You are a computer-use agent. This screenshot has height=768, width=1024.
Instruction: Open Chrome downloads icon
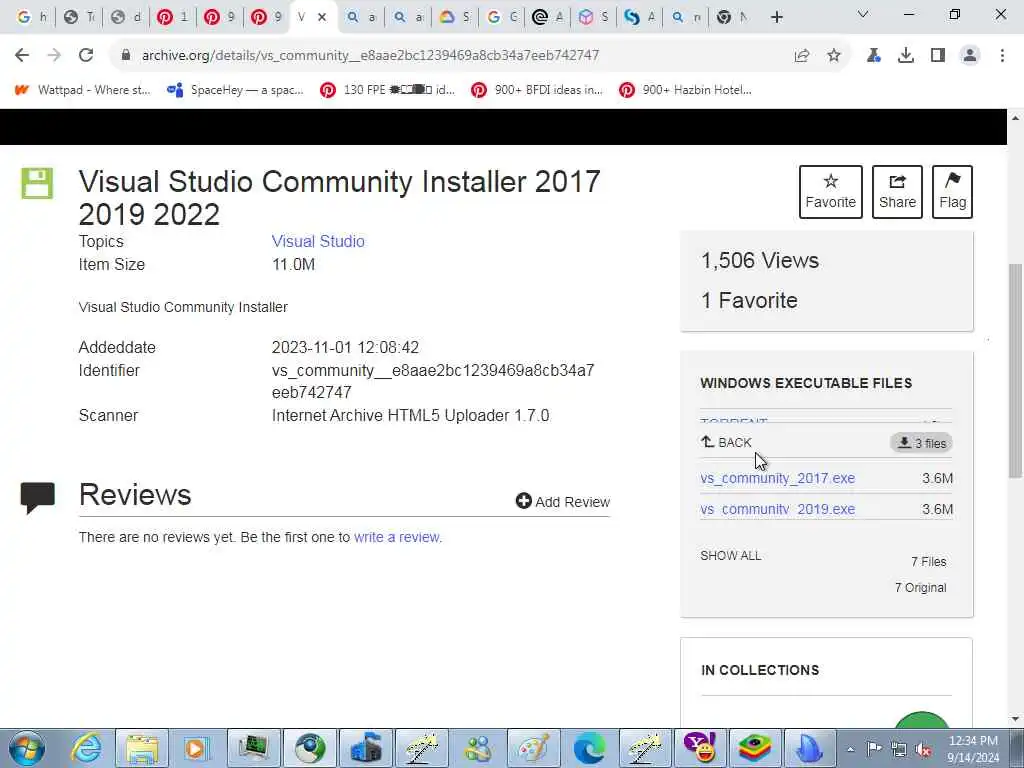[906, 56]
